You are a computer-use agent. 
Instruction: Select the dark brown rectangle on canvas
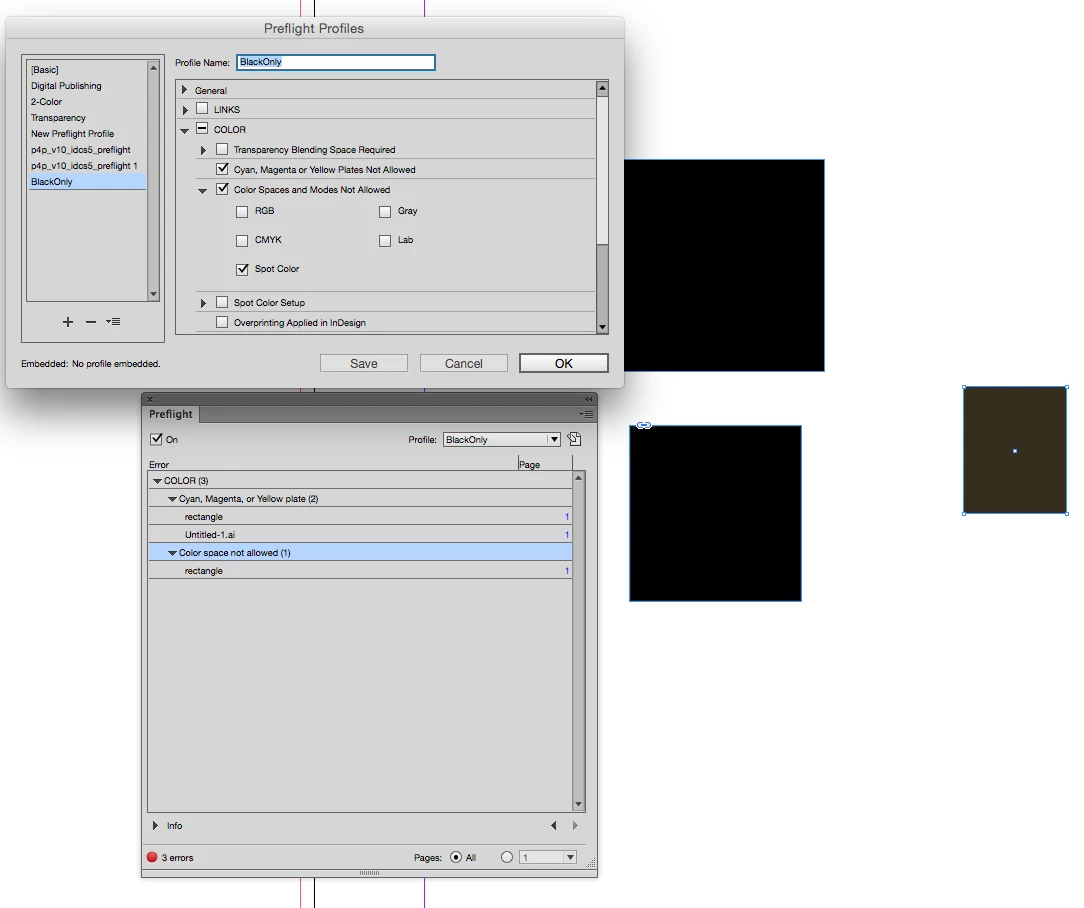tap(1014, 450)
